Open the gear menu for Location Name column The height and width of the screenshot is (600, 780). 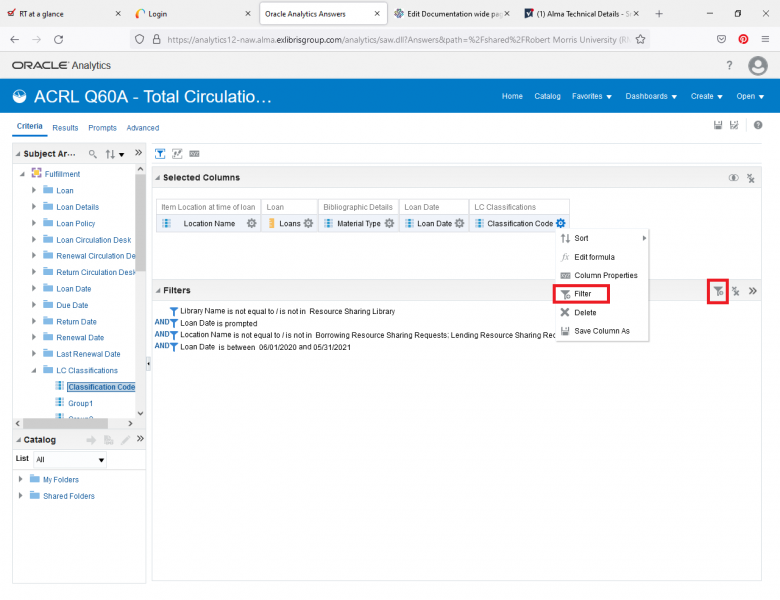tap(252, 223)
